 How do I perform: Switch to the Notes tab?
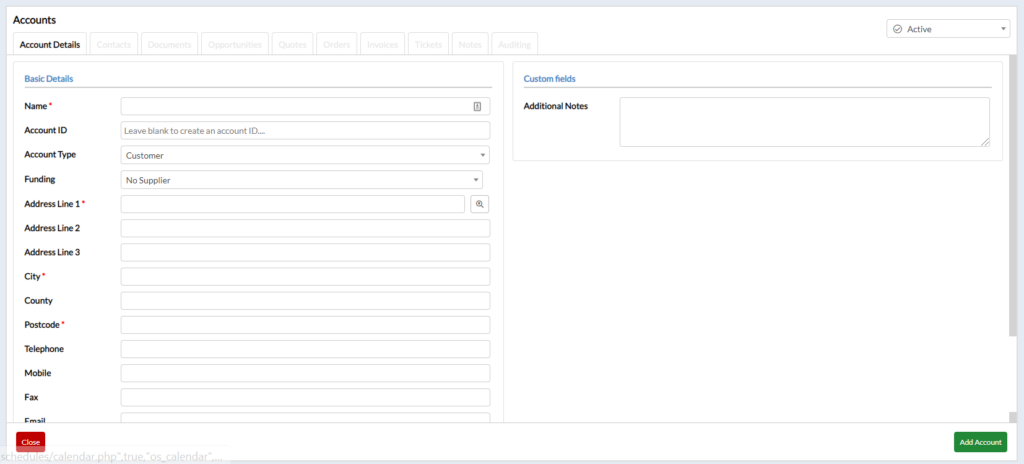(470, 45)
